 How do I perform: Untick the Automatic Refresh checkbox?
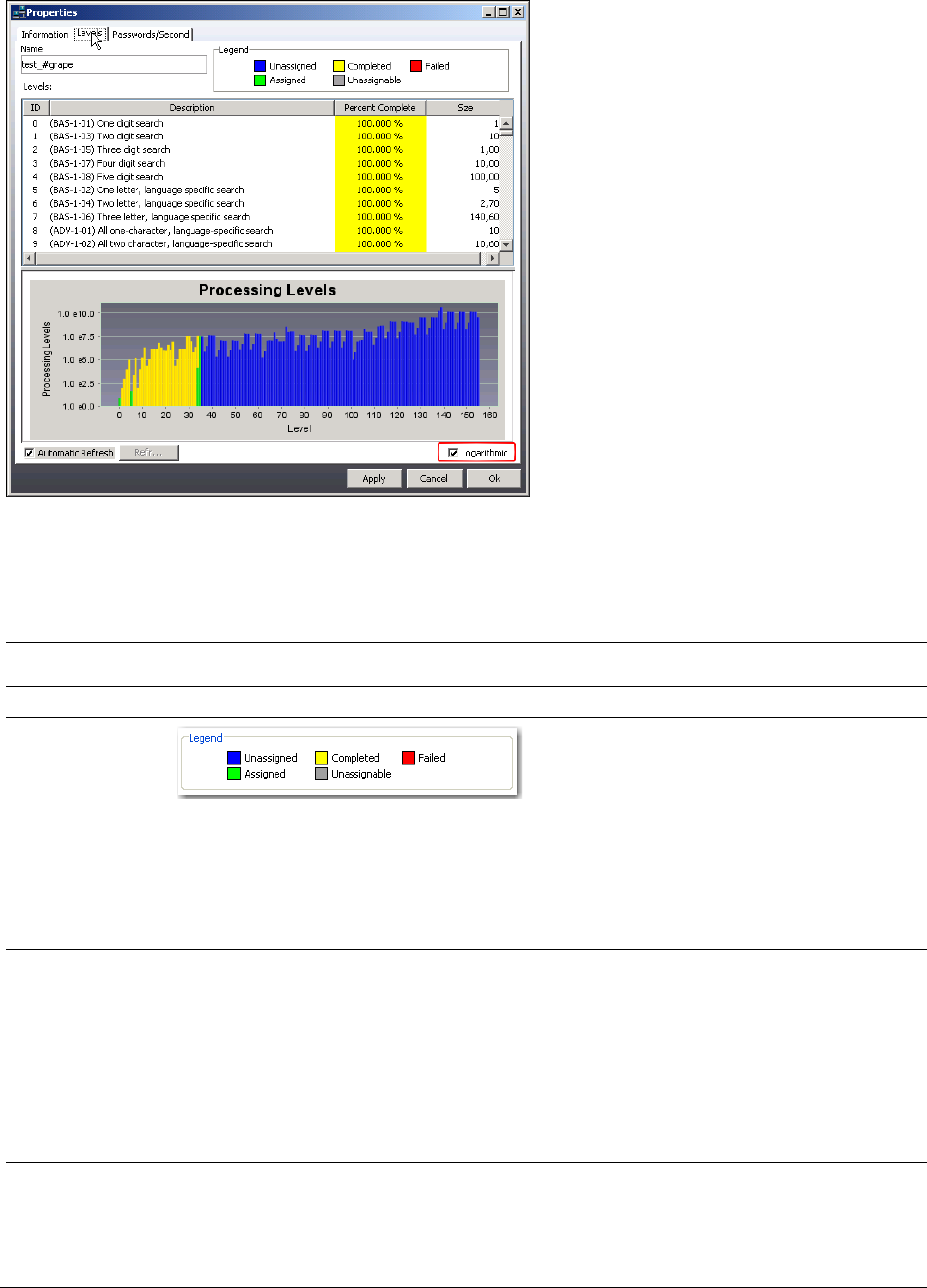pos(29,453)
